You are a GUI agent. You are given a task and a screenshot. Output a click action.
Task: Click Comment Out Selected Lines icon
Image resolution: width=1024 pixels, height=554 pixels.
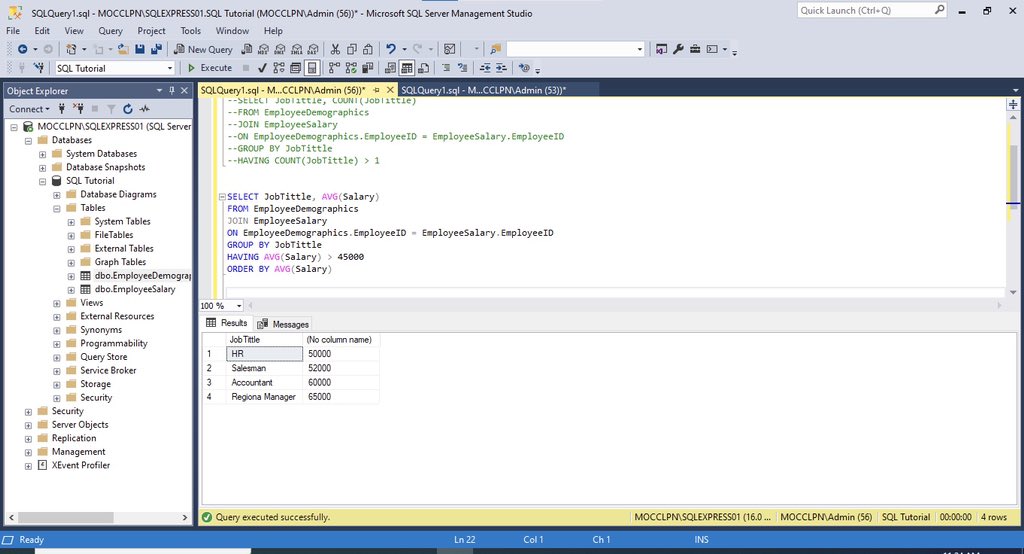(x=446, y=68)
